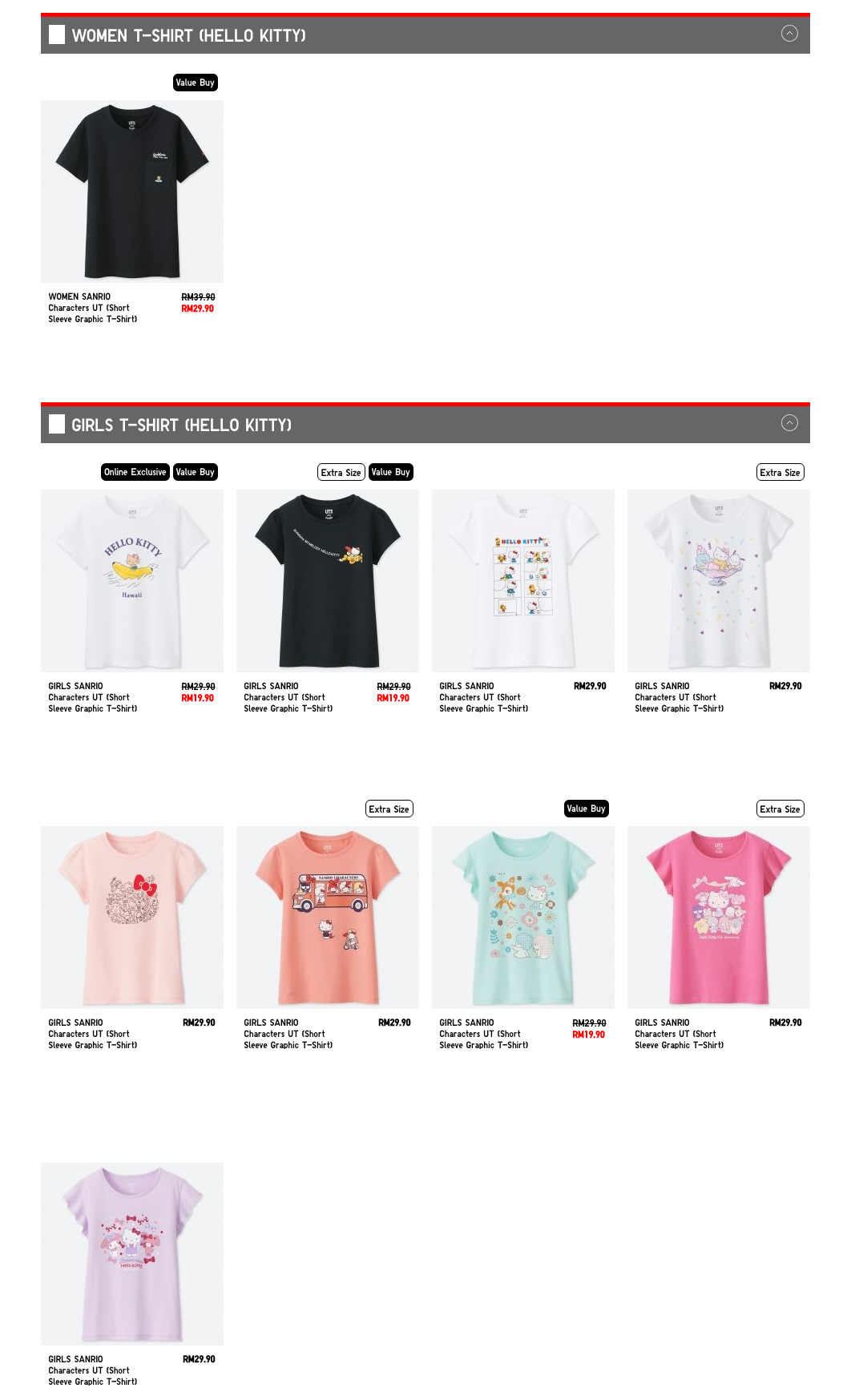
Task: Select the mint green floral Kitty shirt
Action: (523, 918)
